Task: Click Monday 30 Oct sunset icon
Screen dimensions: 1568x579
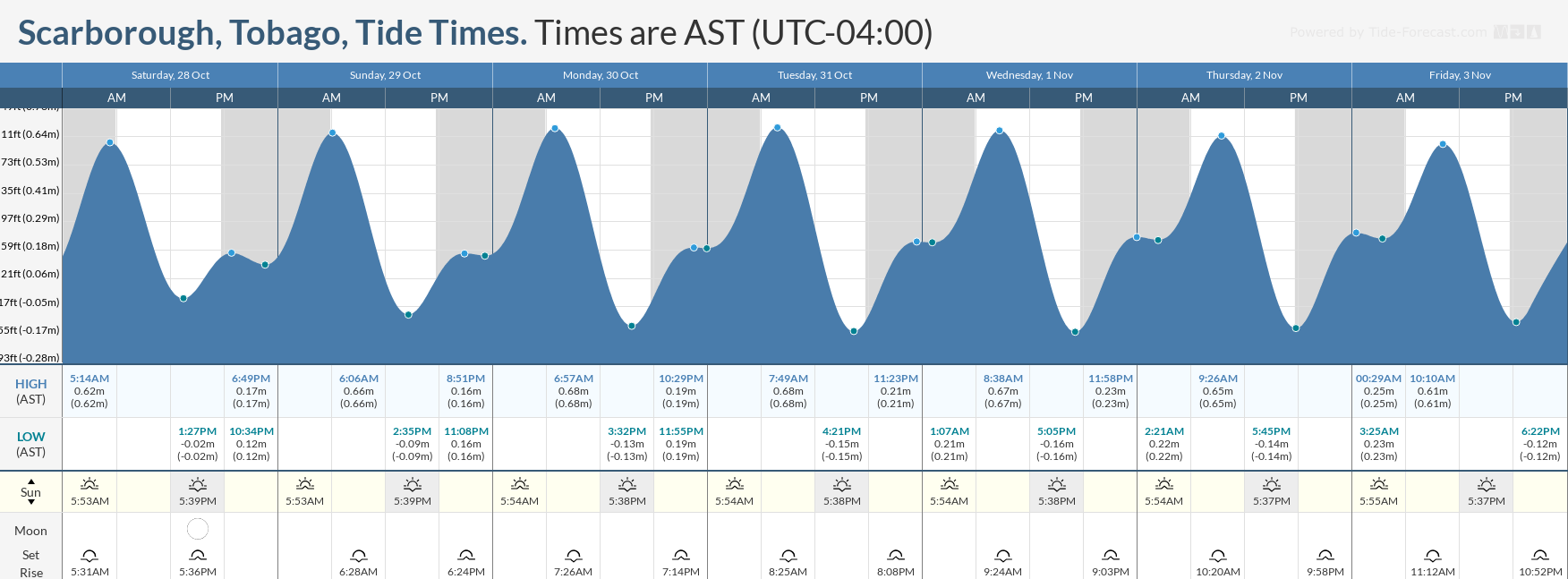Action: (627, 484)
